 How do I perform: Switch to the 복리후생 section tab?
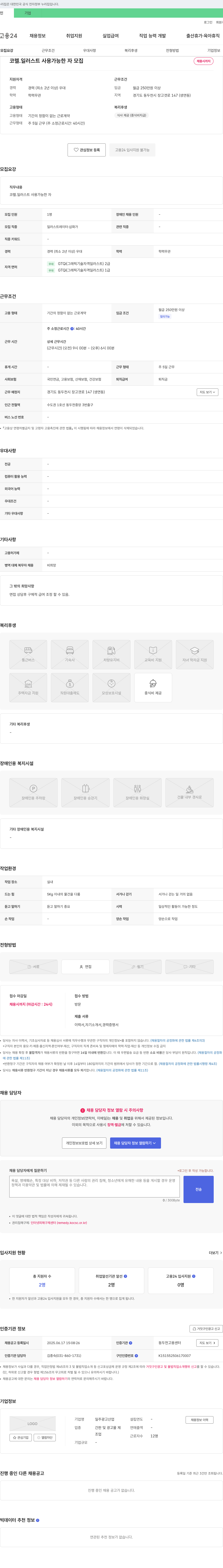tap(131, 50)
